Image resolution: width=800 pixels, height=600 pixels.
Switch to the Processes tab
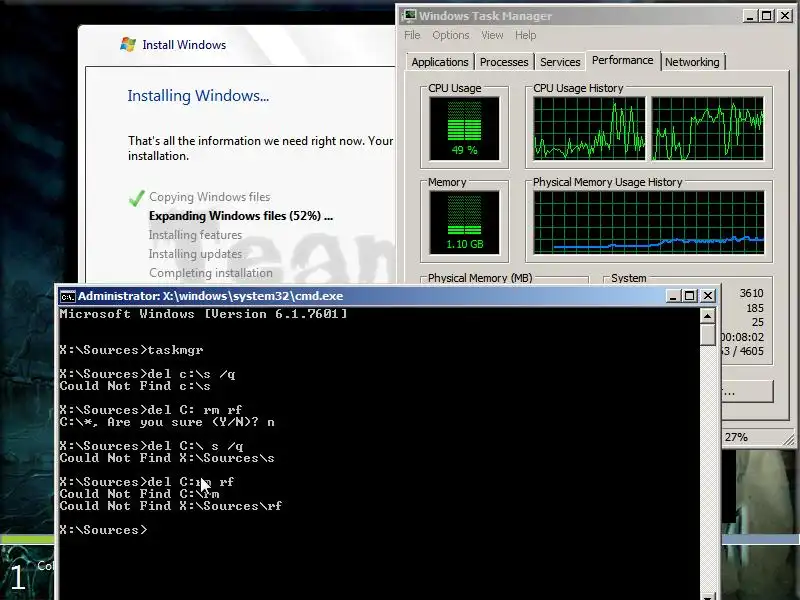(504, 62)
